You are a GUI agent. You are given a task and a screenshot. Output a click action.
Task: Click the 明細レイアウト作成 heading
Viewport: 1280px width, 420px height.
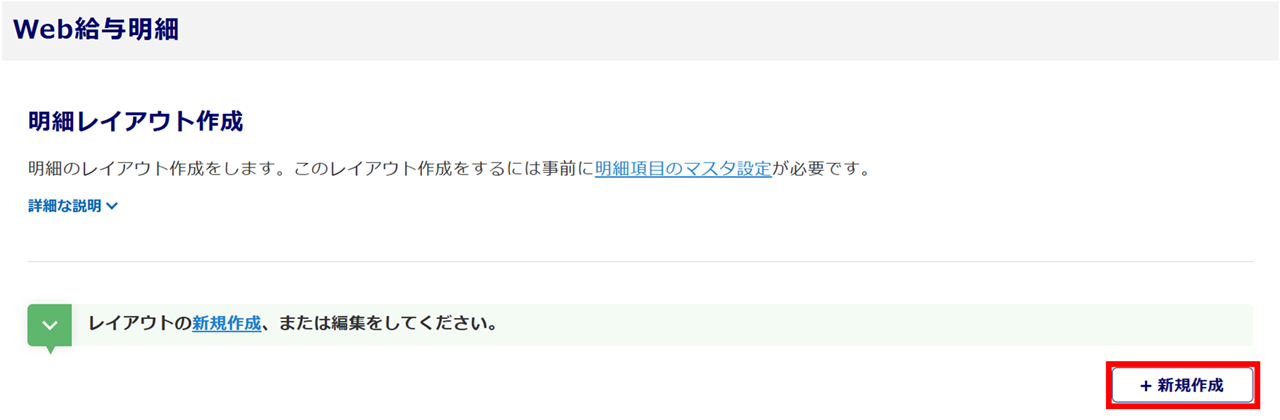point(136,122)
